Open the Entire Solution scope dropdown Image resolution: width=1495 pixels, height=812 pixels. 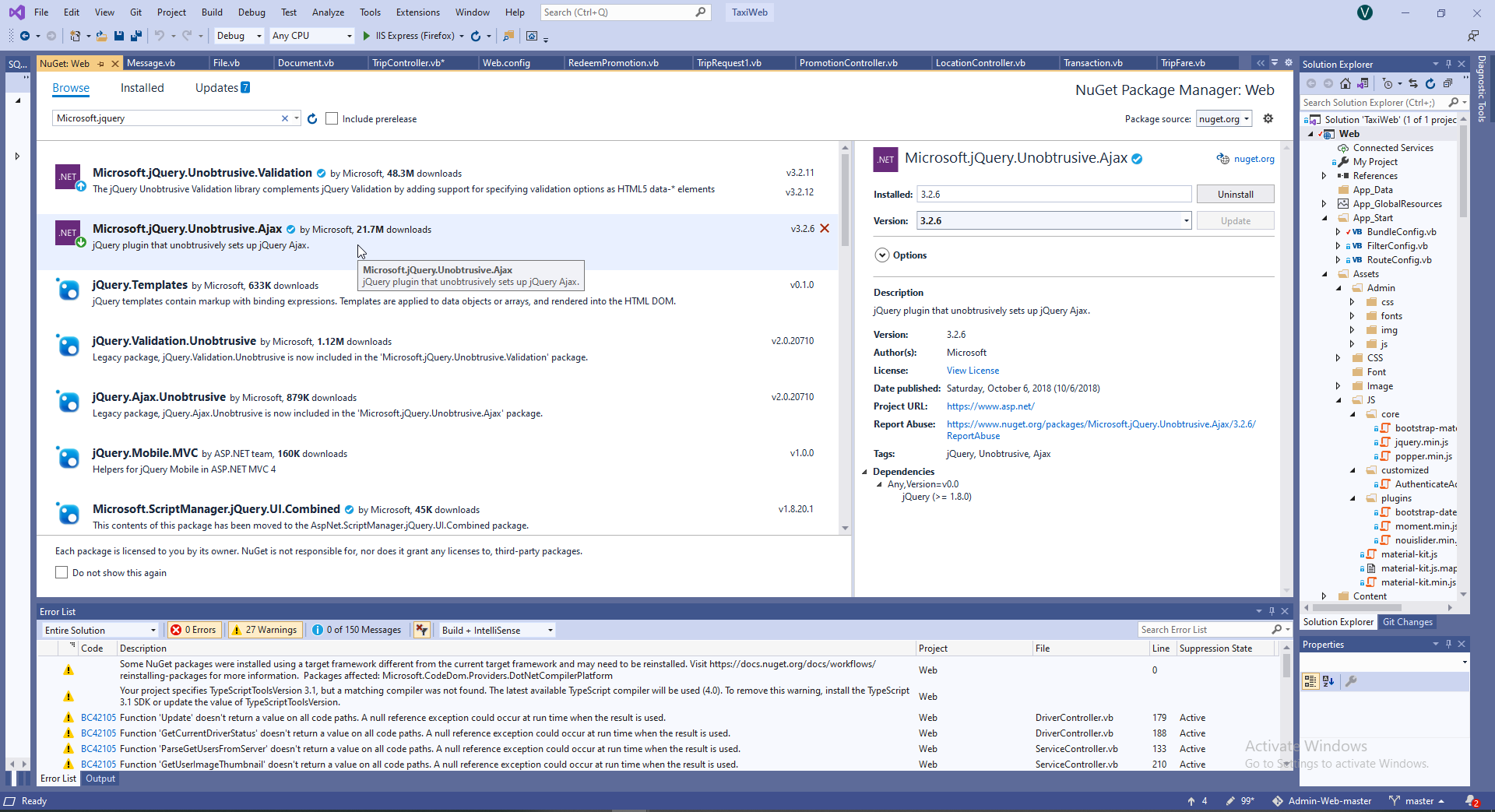100,630
